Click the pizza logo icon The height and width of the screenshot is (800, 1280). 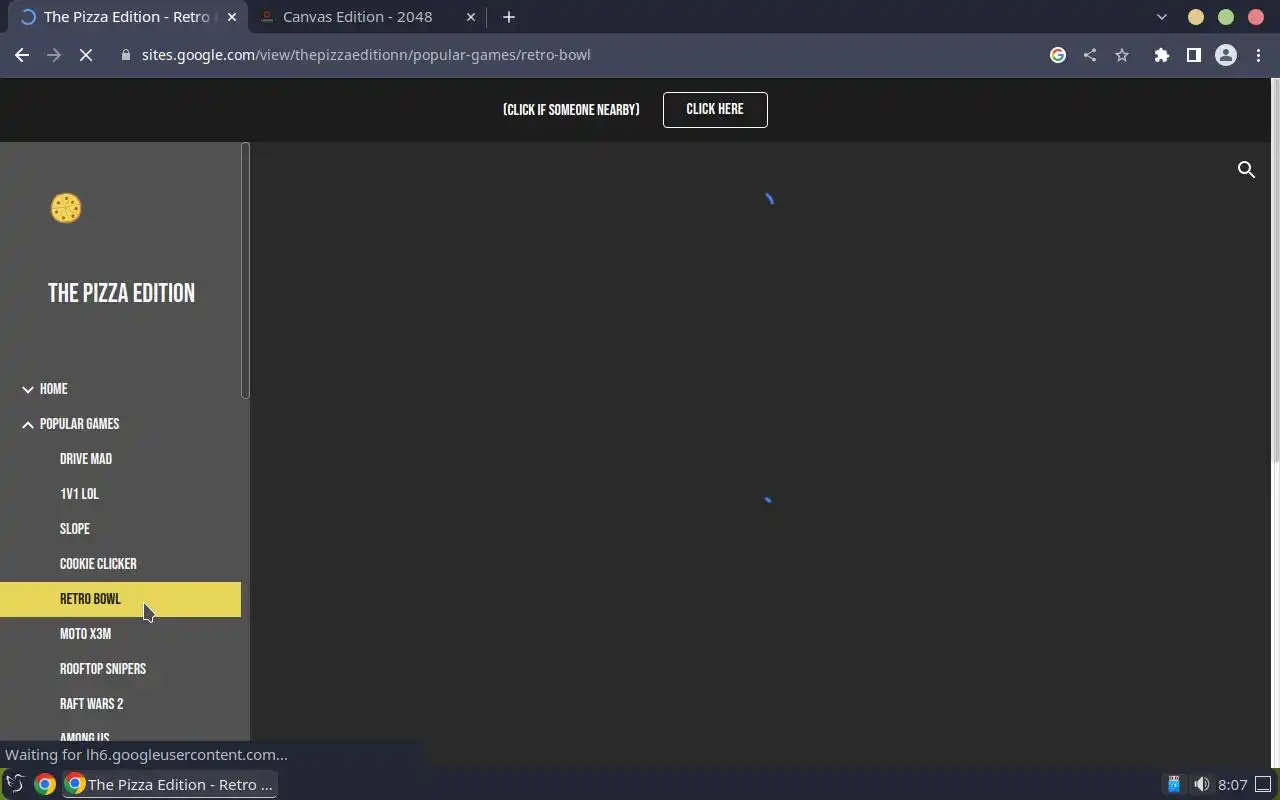click(x=66, y=208)
